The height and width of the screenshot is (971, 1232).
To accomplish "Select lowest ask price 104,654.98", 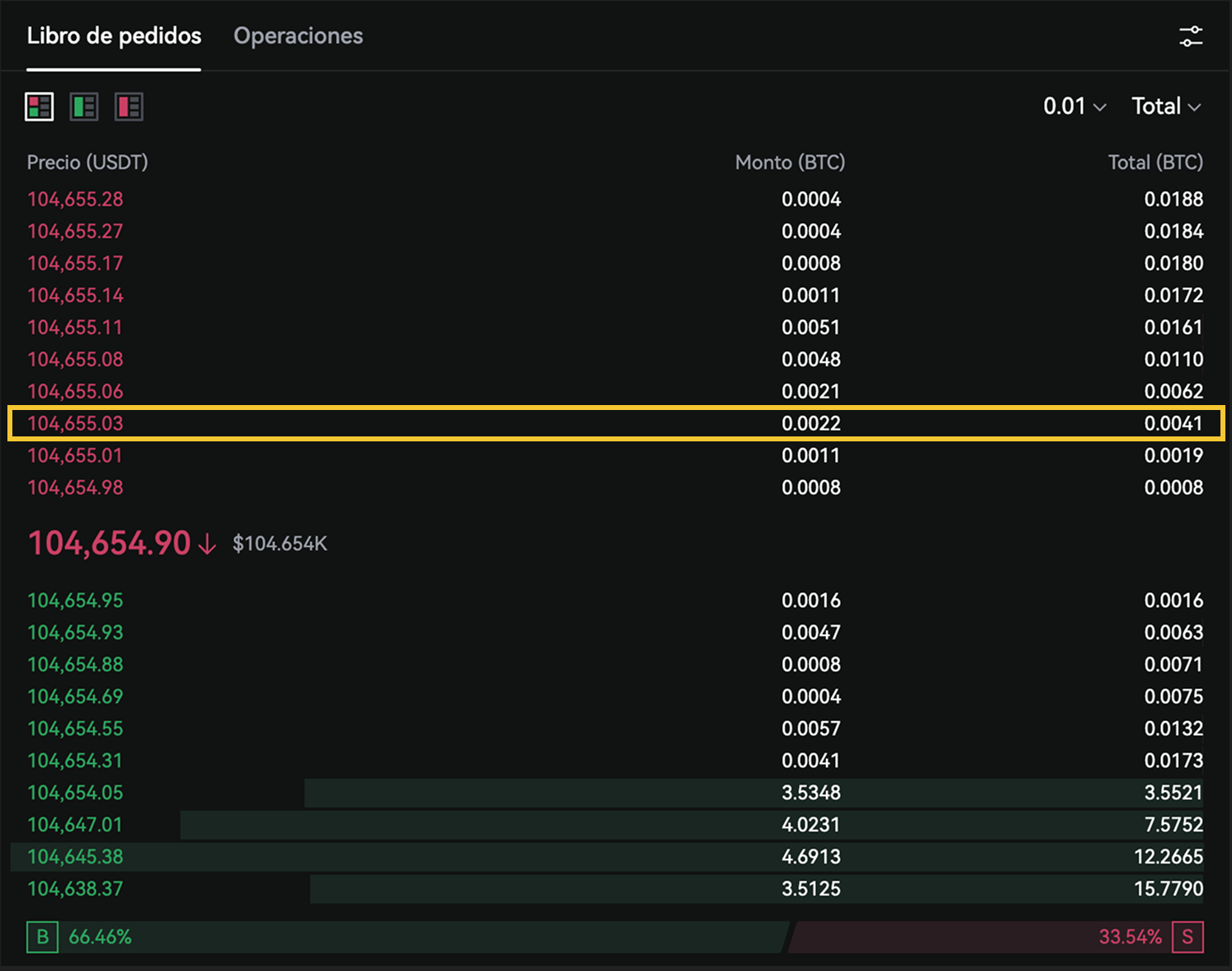I will coord(75,488).
